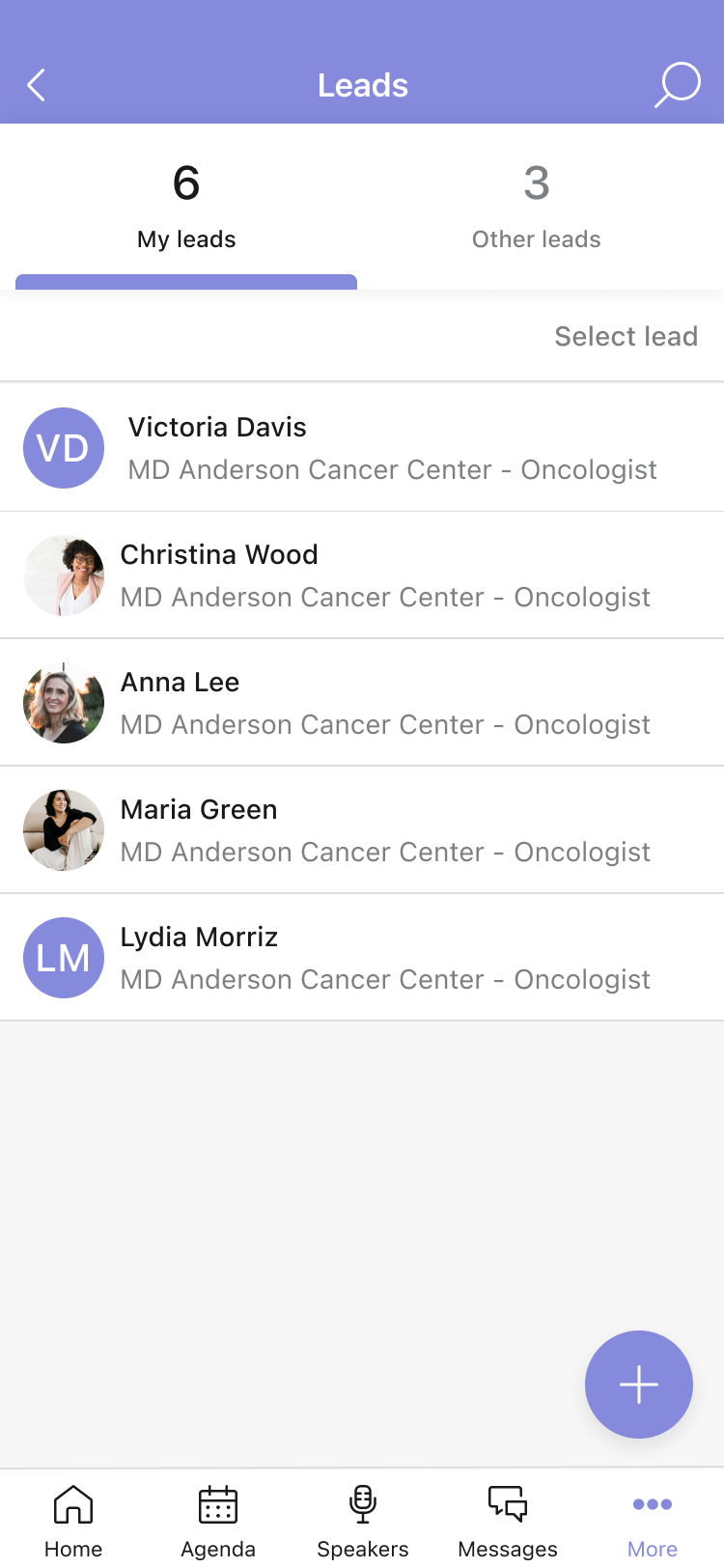Tap the Select lead link
Screen dimensions: 724x1568
(626, 336)
